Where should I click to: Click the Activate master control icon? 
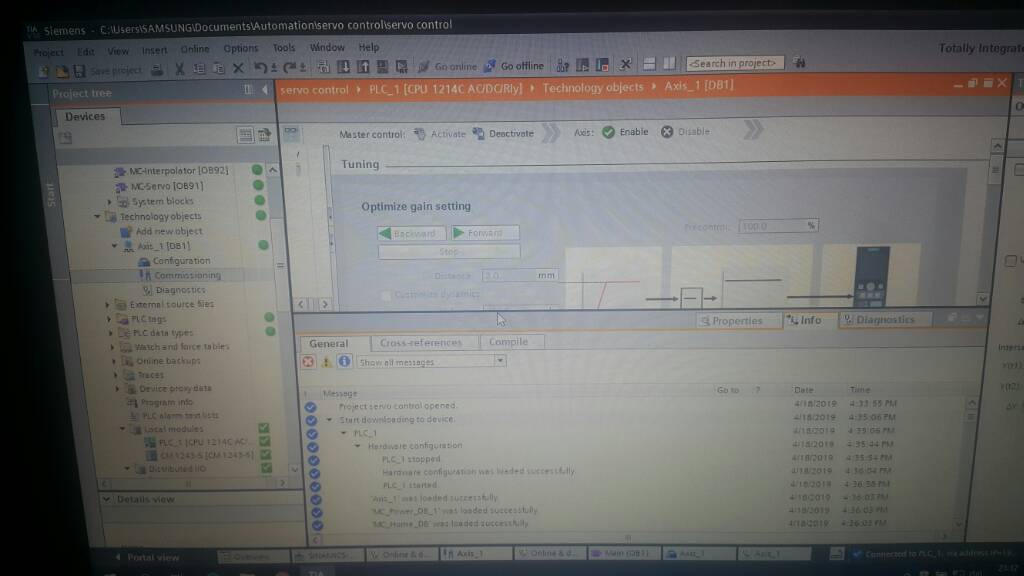(420, 134)
